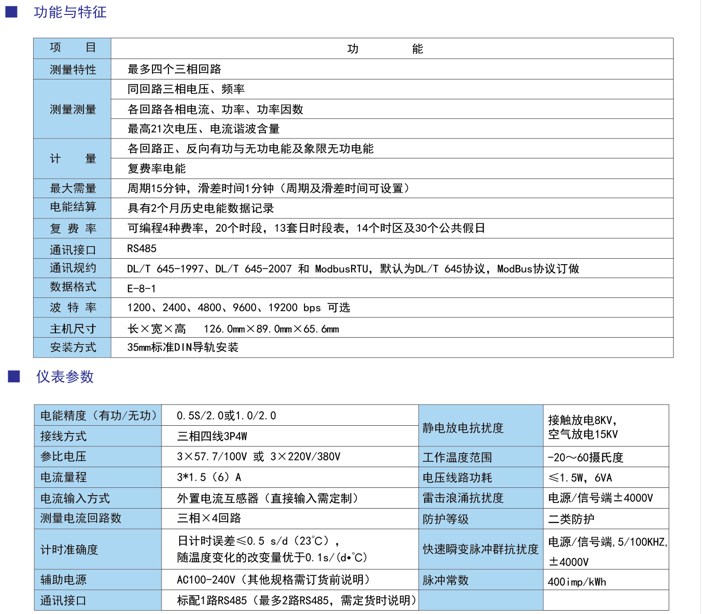Click the 日计时误差≤0.5 s/d text
Screen dimensions: 706x614
point(258,541)
